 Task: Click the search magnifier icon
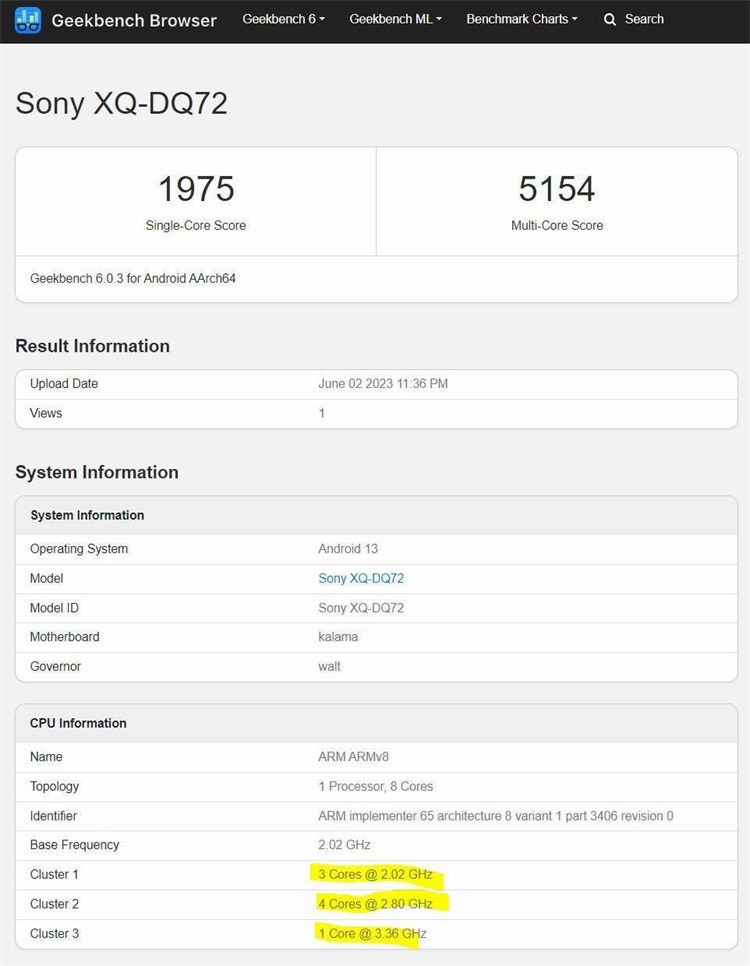point(610,20)
